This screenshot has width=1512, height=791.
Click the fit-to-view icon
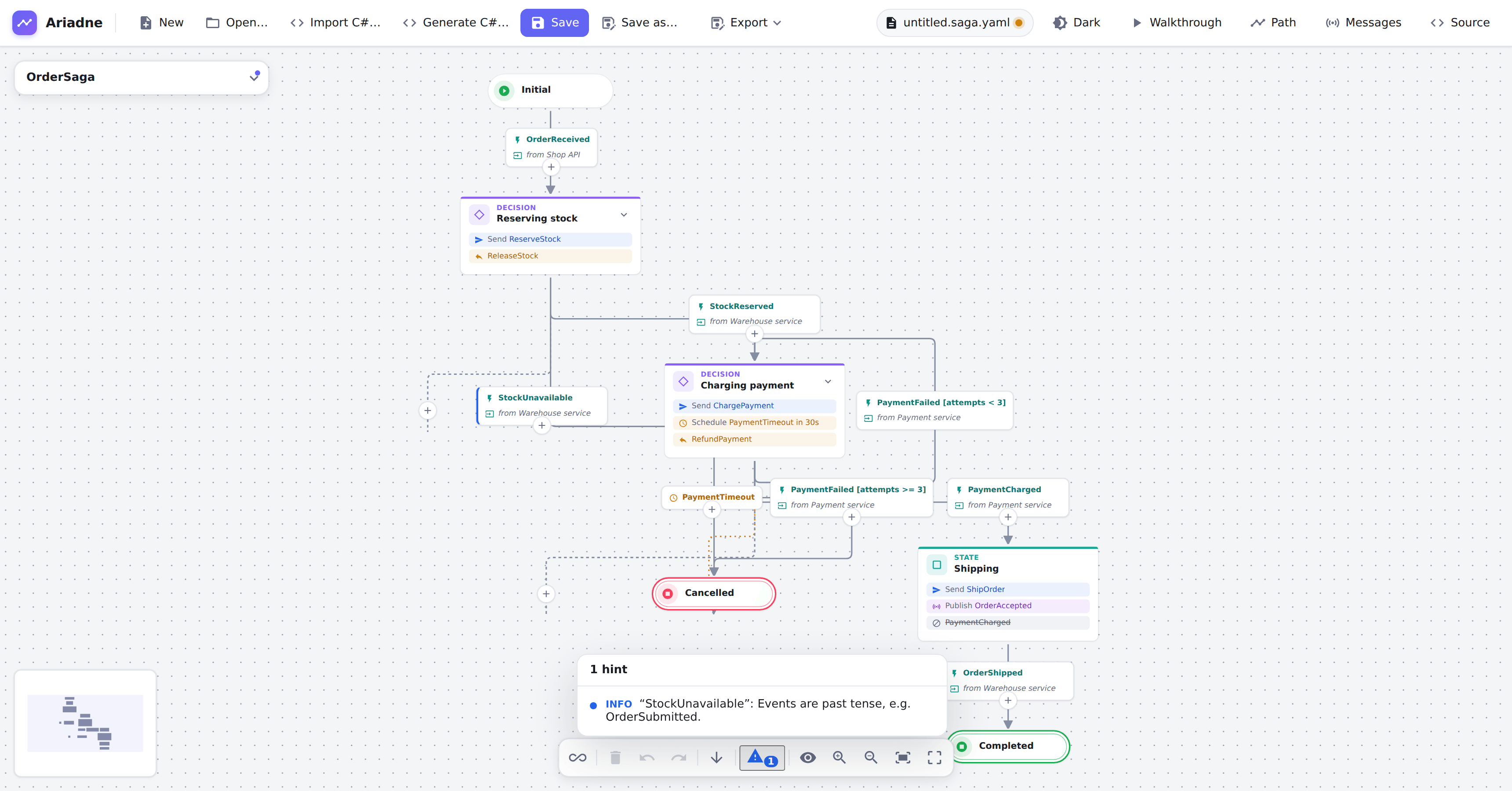[x=903, y=758]
